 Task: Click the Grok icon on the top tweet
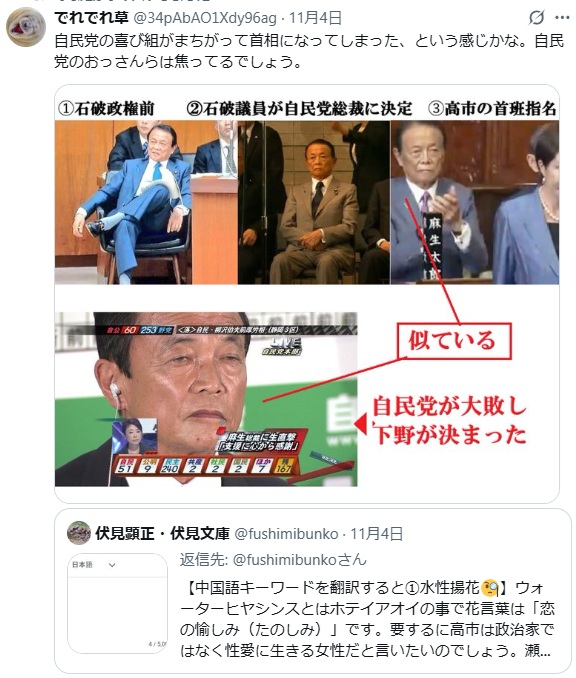pos(536,17)
